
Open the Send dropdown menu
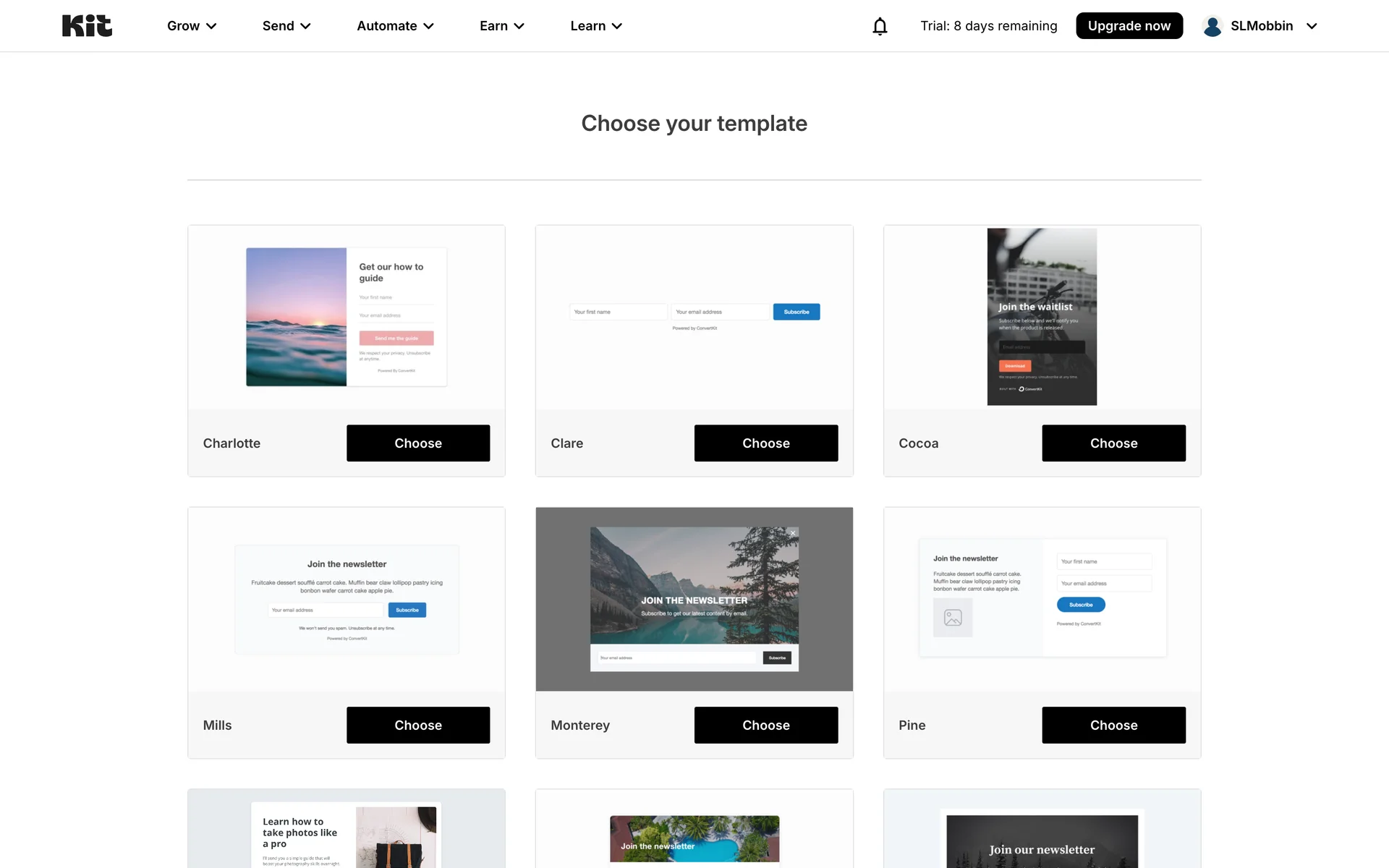[x=286, y=26]
